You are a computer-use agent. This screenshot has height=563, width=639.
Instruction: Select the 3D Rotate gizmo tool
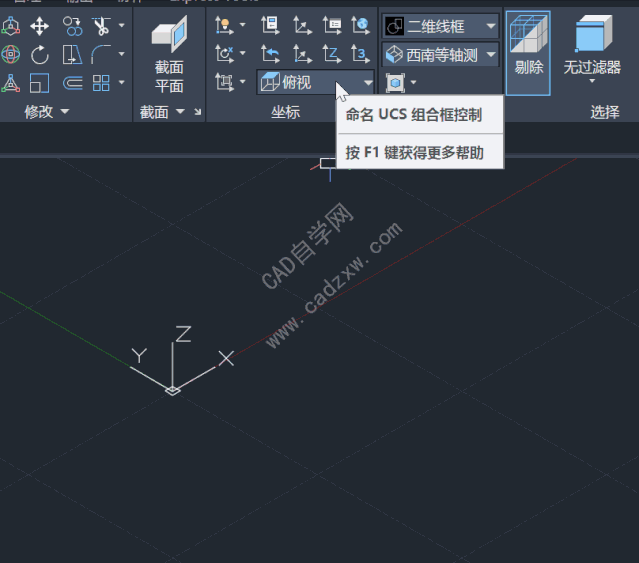11,55
